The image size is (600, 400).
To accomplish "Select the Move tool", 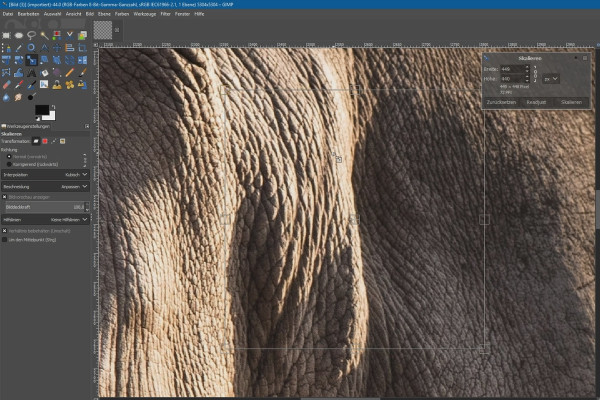I will 57,48.
